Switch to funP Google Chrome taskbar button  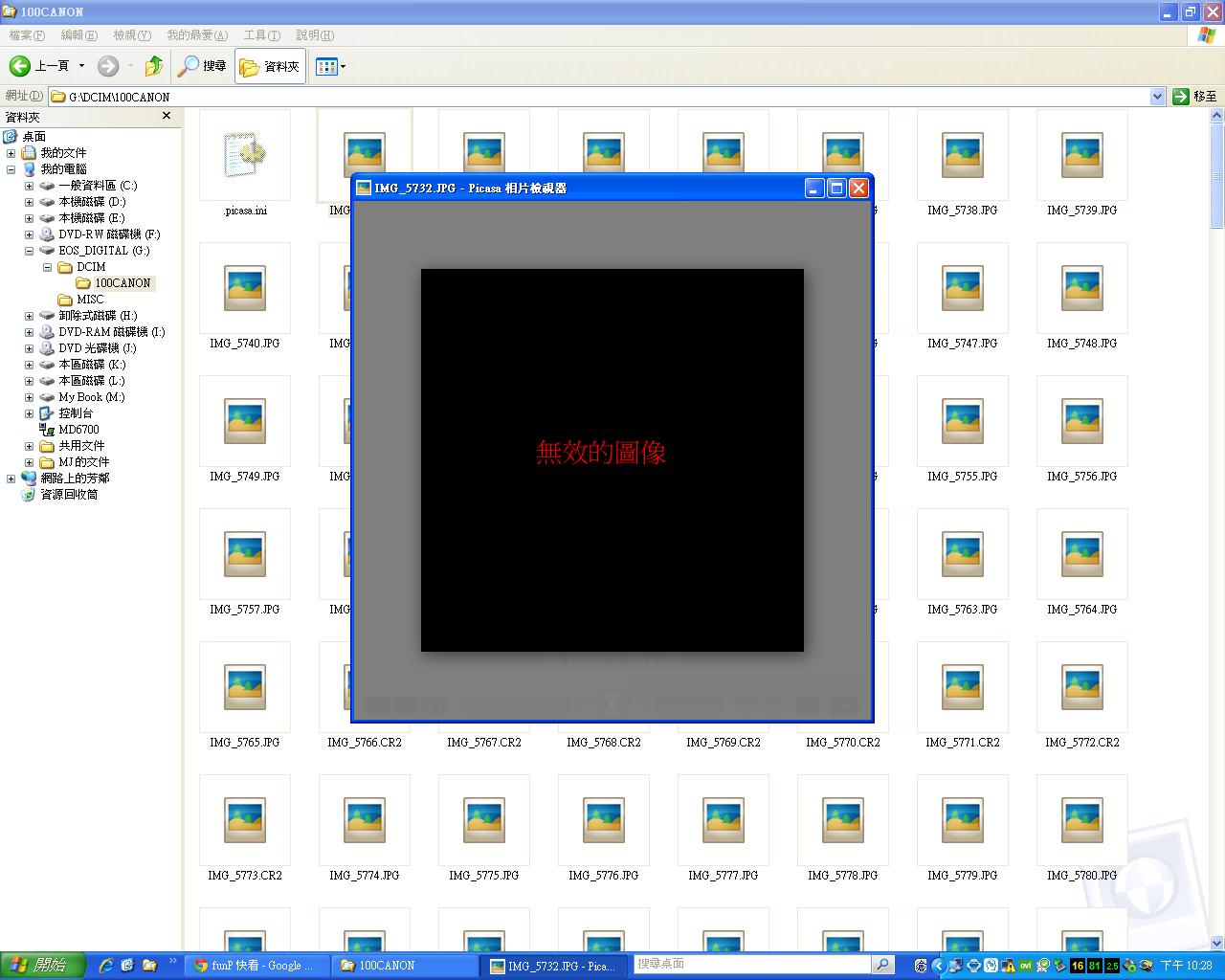[256, 966]
